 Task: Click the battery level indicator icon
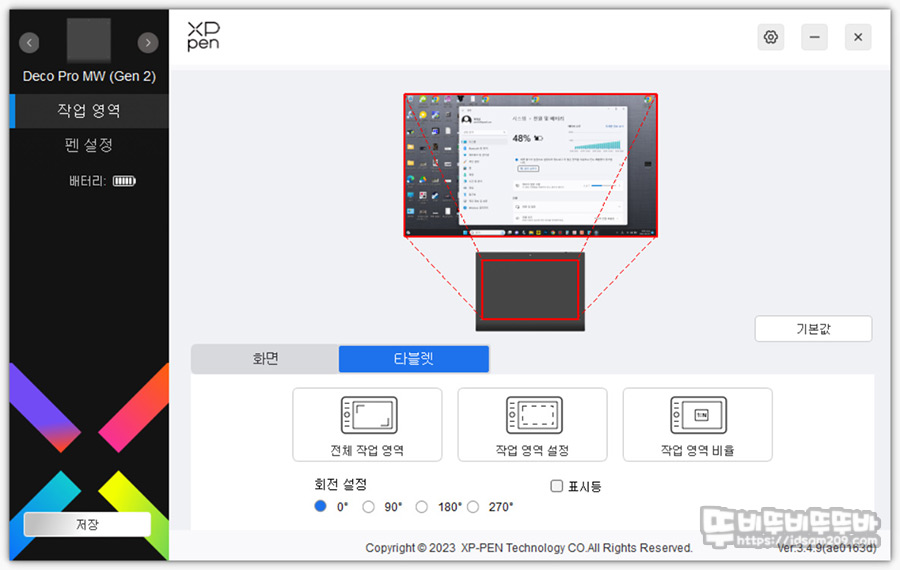coord(124,181)
